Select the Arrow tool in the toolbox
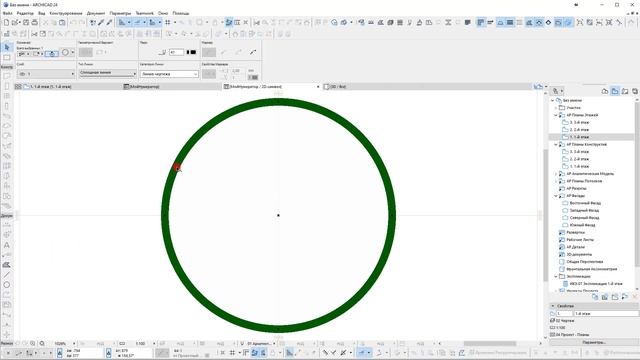The height and width of the screenshot is (360, 640). click(7, 48)
